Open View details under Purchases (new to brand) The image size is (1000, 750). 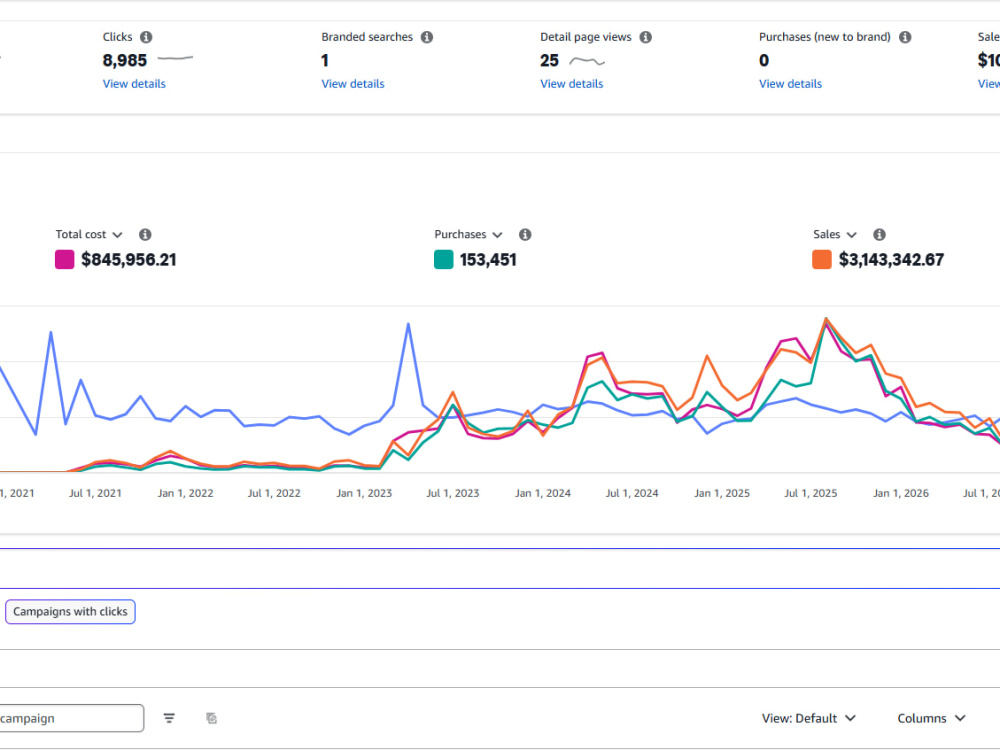pyautogui.click(x=790, y=84)
